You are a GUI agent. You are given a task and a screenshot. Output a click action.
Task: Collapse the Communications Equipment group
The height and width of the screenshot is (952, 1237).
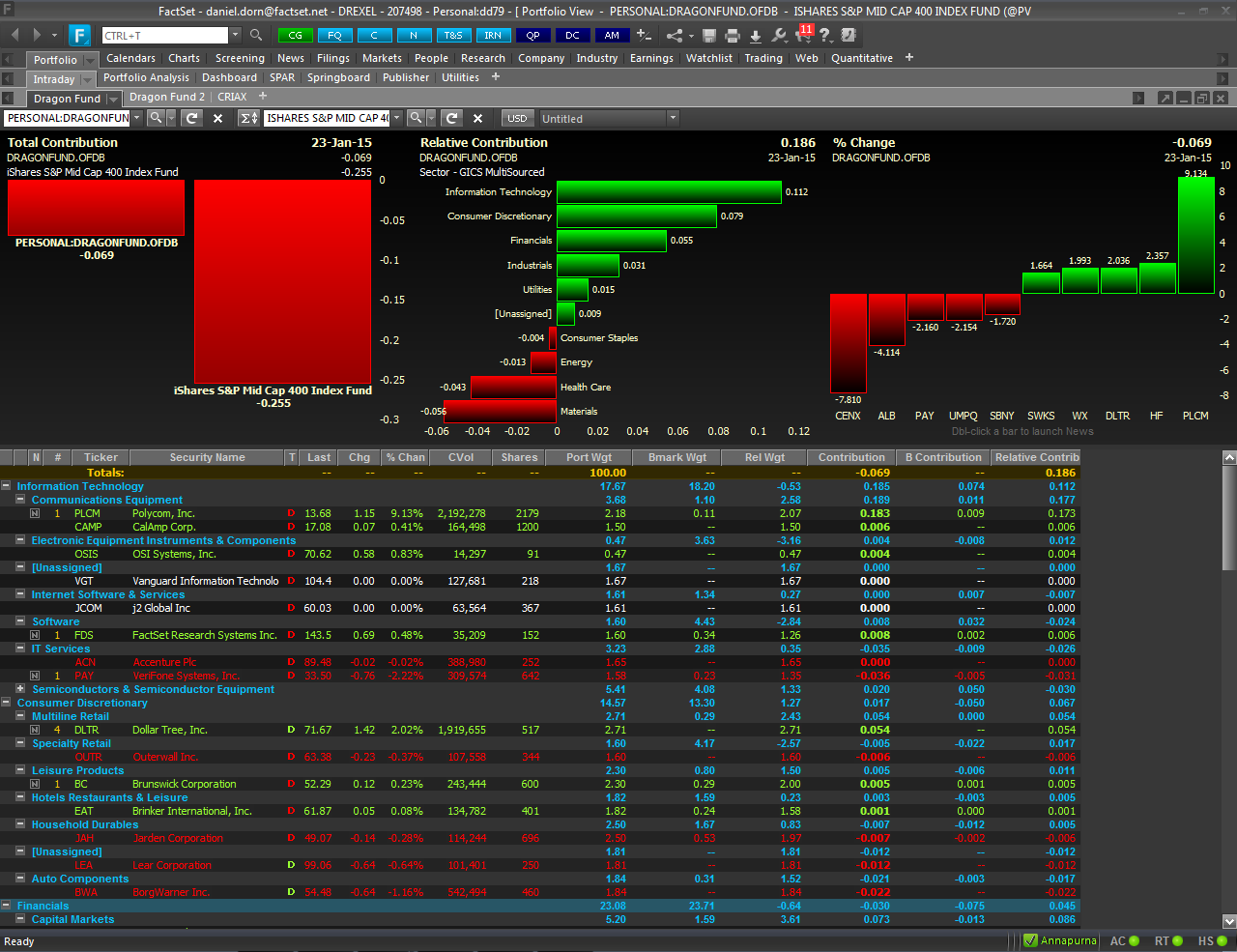click(x=20, y=500)
